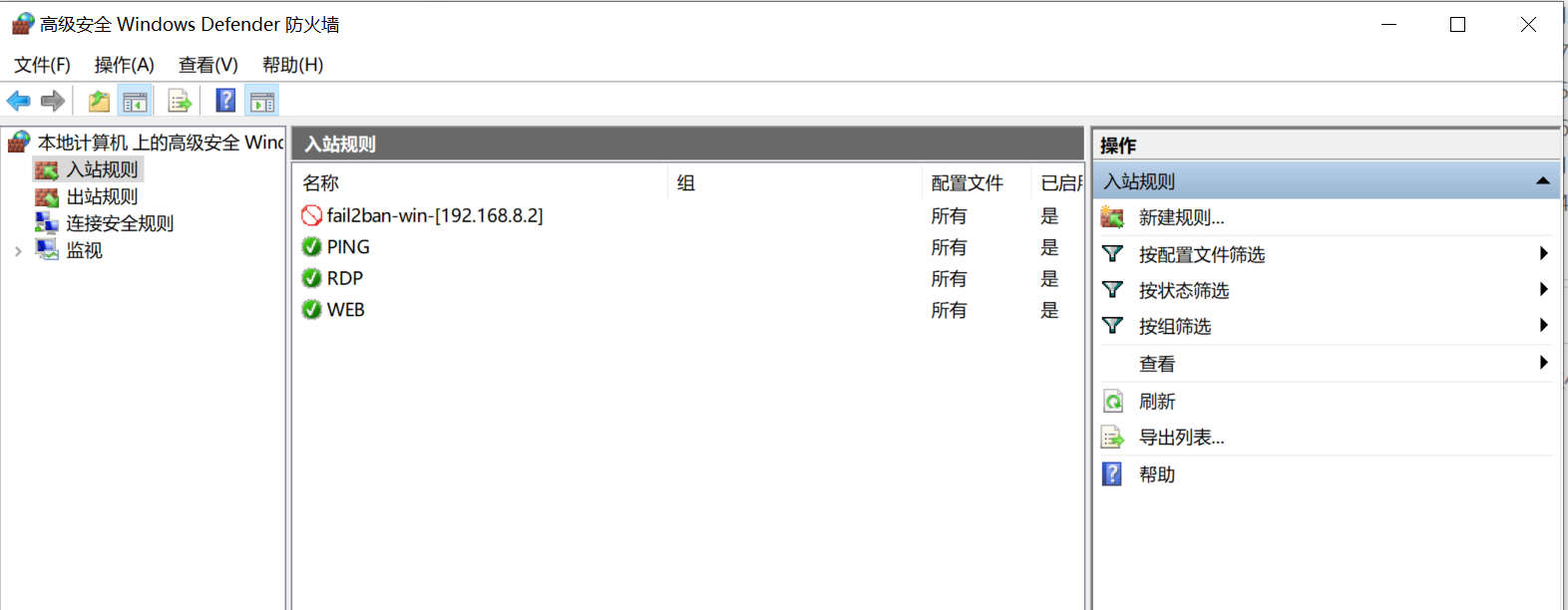Viewport: 1568px width, 610px height.
Task: Select 入站规则 in the left tree
Action: click(102, 169)
